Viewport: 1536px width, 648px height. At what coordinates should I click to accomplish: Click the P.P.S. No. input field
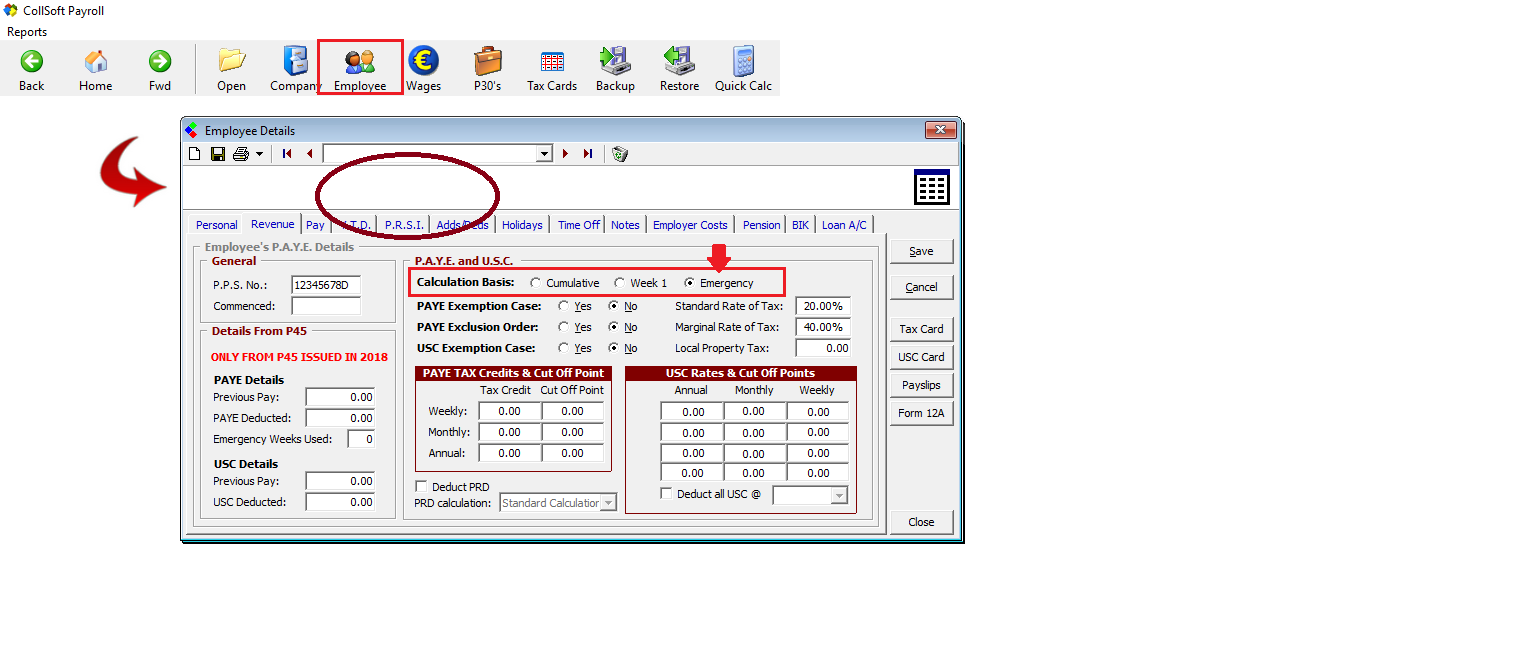coord(325,285)
